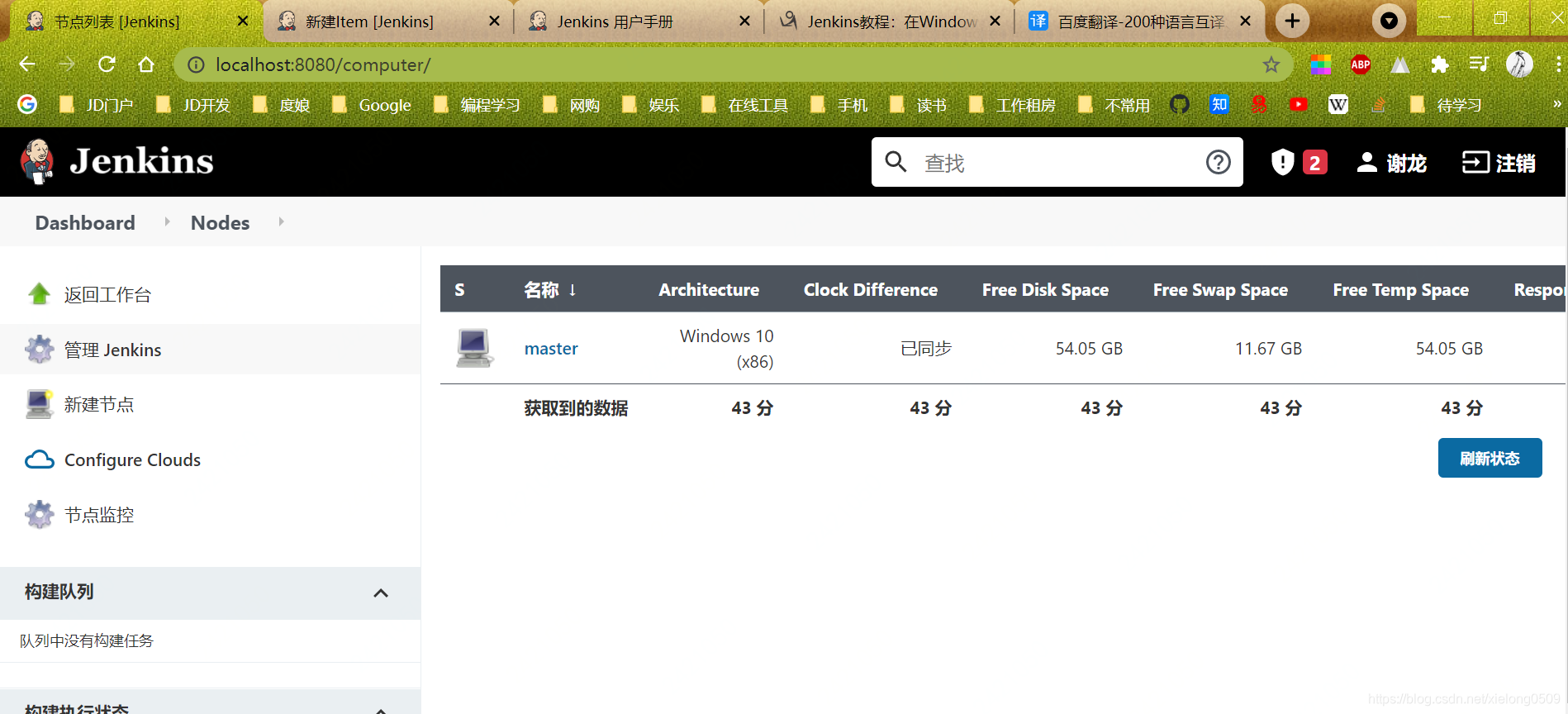Sort by Free Swap Space column
The image size is (1568, 714).
[1220, 289]
